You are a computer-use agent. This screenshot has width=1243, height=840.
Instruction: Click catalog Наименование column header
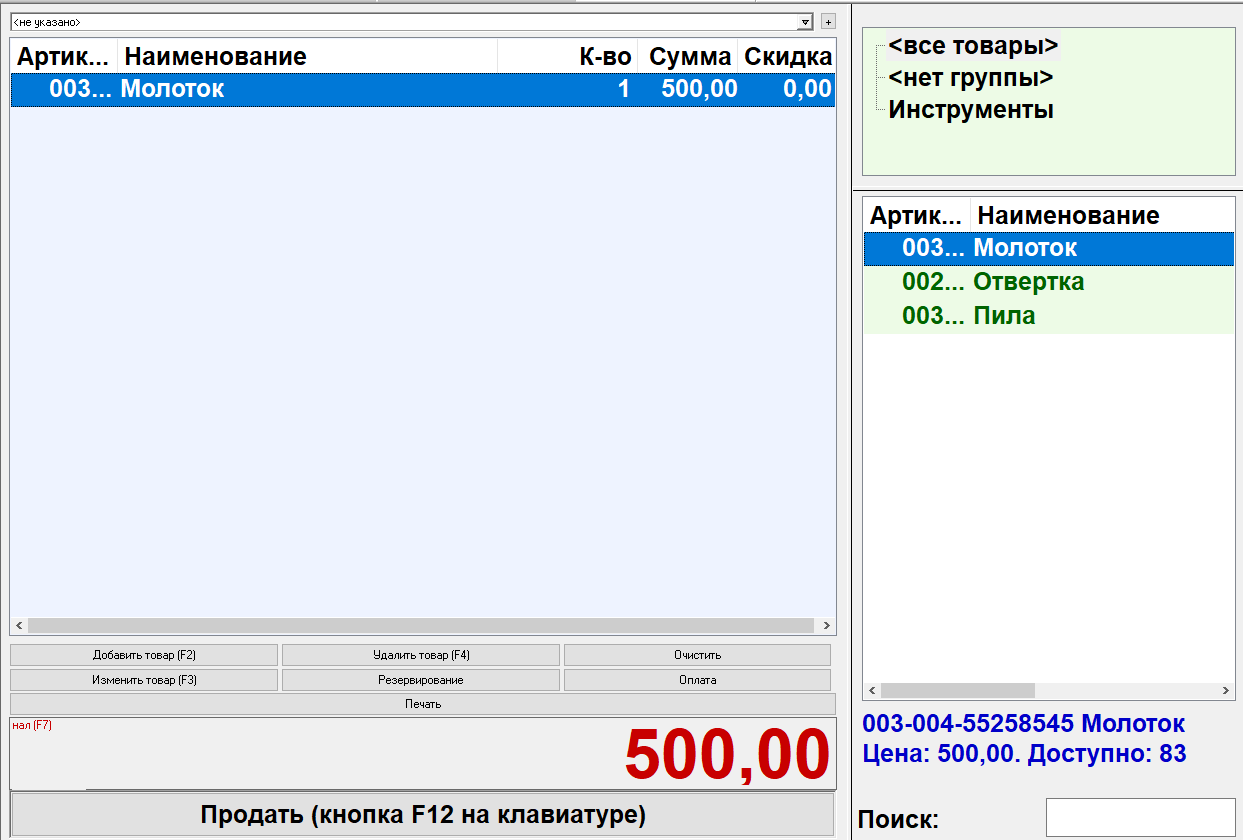pos(1103,215)
